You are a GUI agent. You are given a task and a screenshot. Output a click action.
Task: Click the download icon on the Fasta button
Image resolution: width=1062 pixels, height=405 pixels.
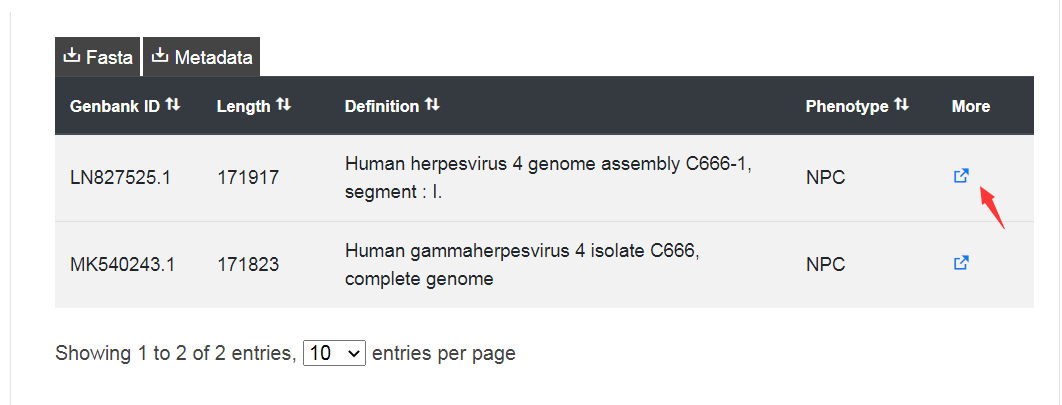click(x=71, y=56)
